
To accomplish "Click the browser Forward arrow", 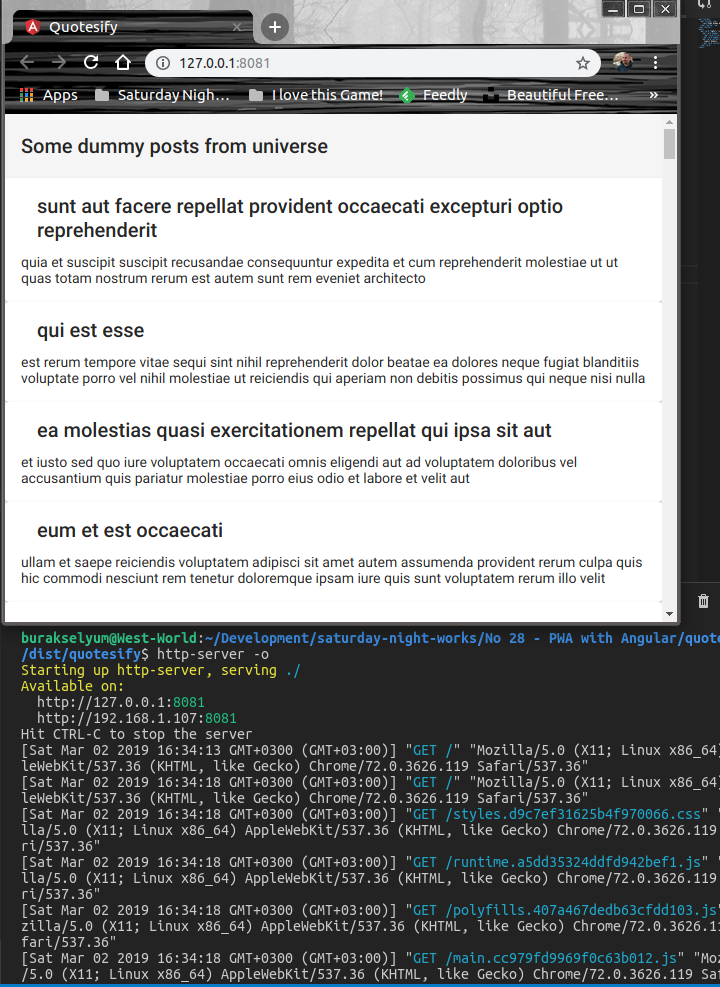I will click(x=59, y=63).
